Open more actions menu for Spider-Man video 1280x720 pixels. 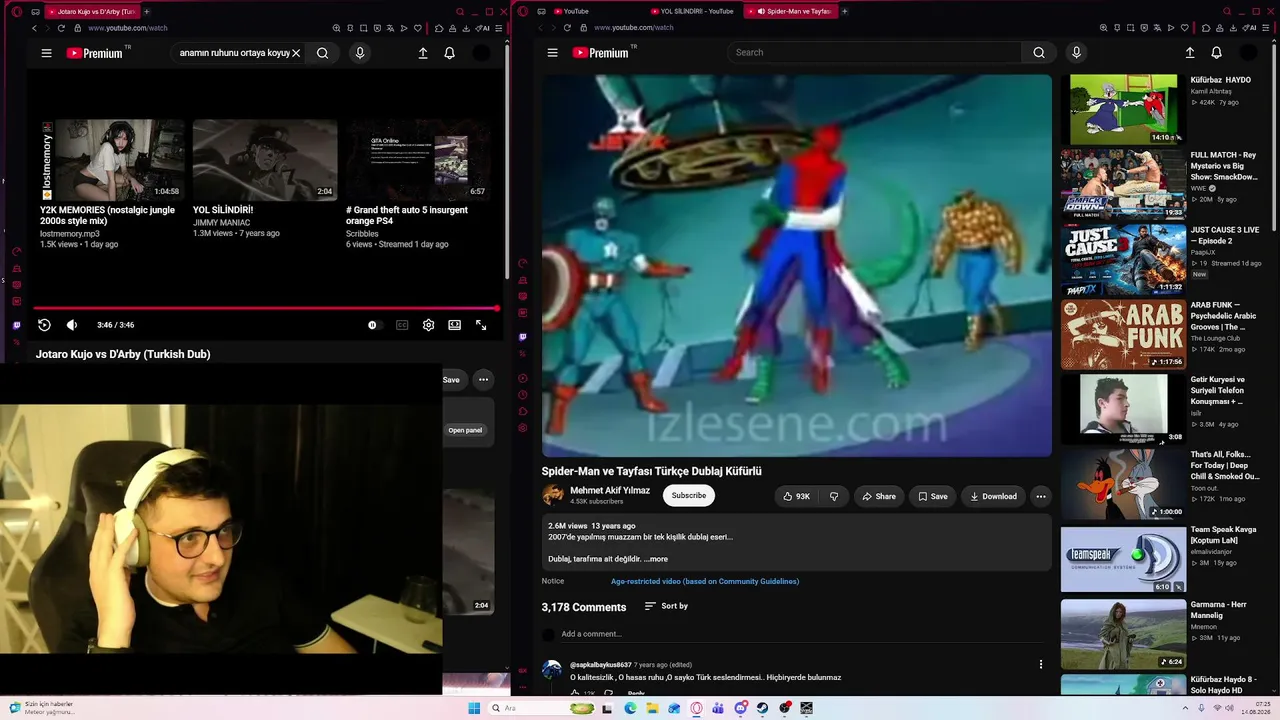pyautogui.click(x=1041, y=496)
